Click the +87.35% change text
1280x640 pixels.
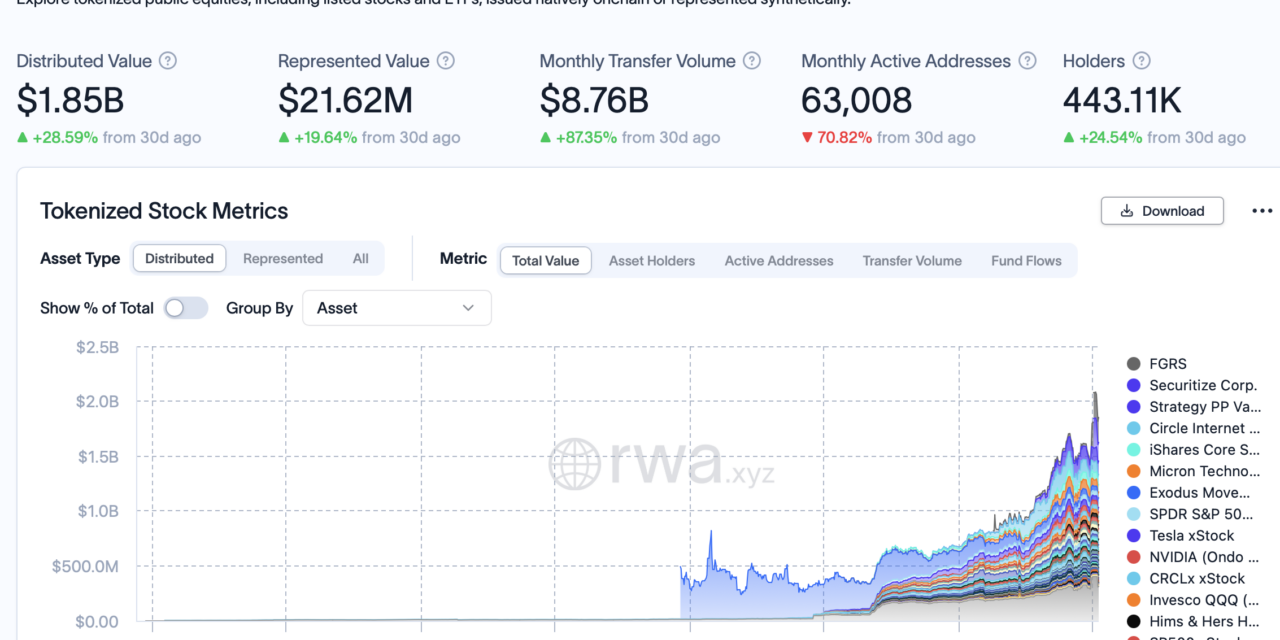coord(588,137)
